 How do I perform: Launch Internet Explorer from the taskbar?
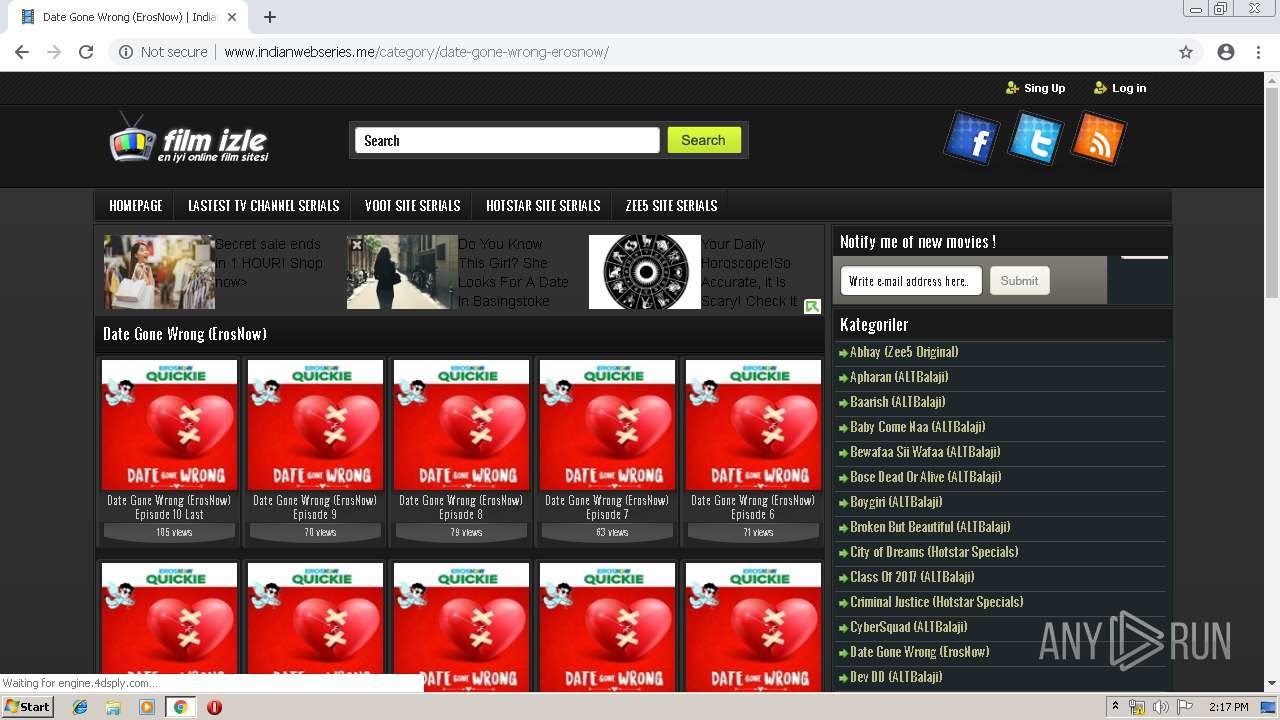tap(80, 707)
